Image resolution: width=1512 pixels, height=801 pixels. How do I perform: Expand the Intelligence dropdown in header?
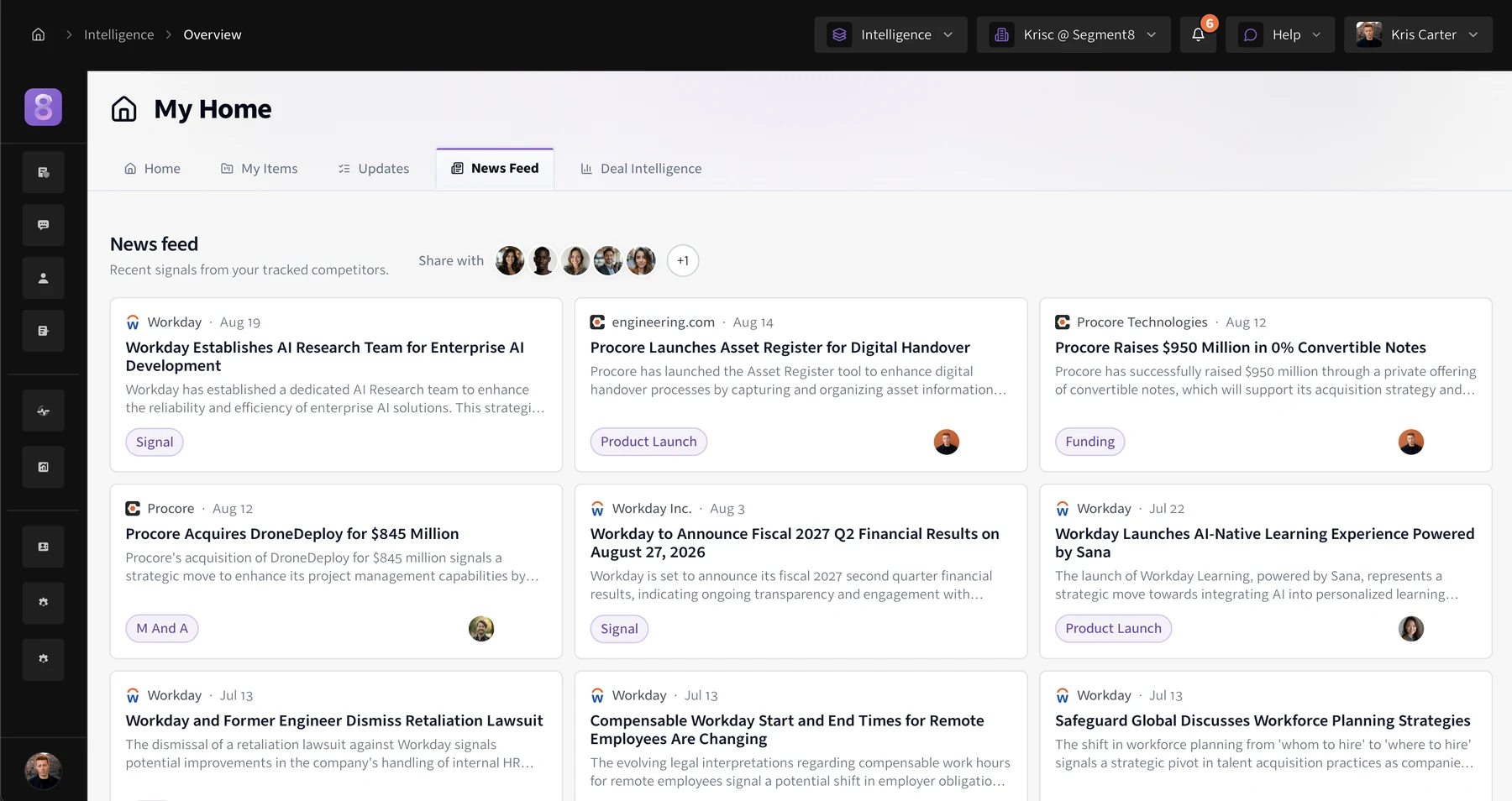pos(890,34)
